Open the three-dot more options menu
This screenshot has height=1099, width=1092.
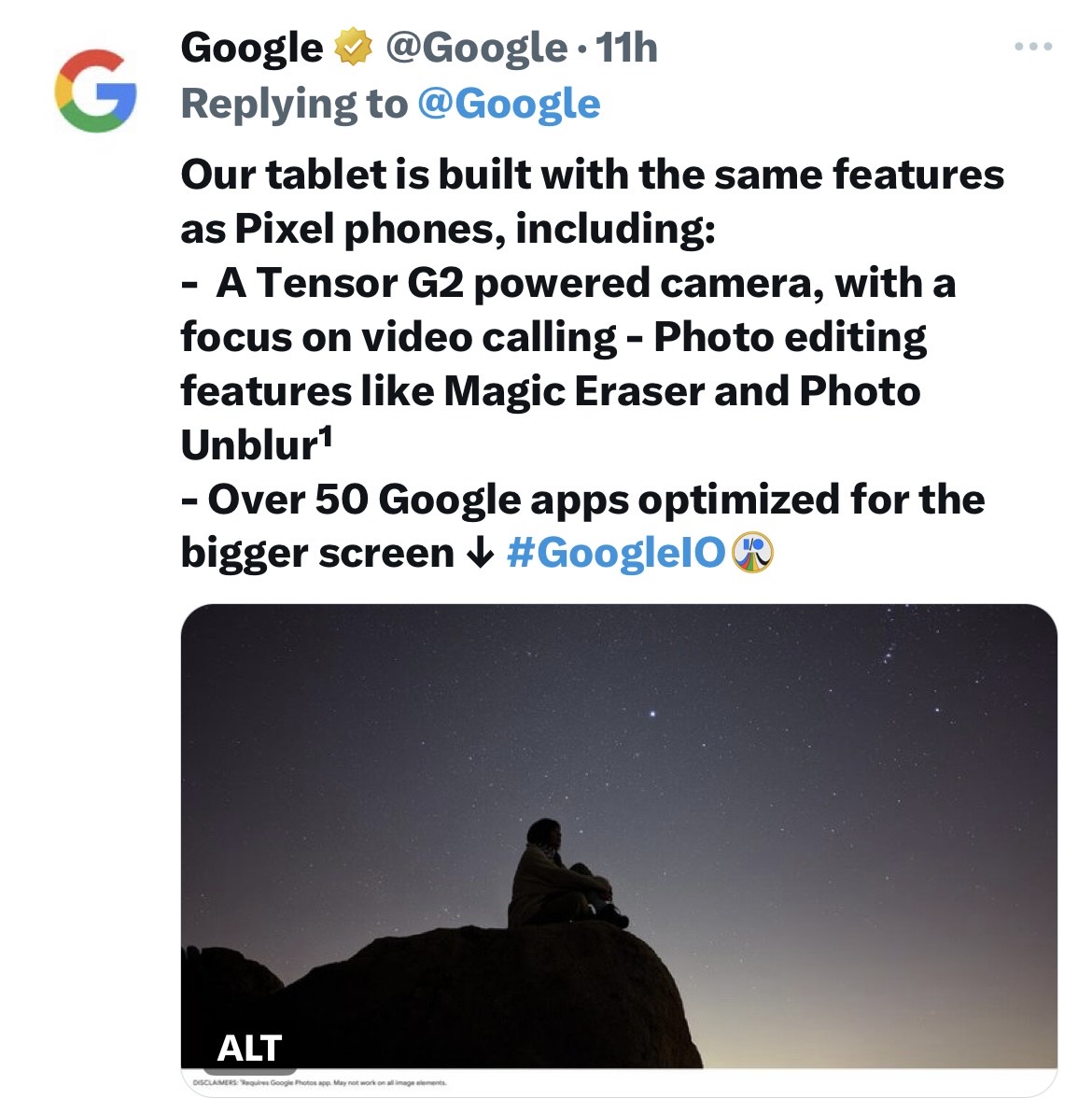coord(1033,47)
